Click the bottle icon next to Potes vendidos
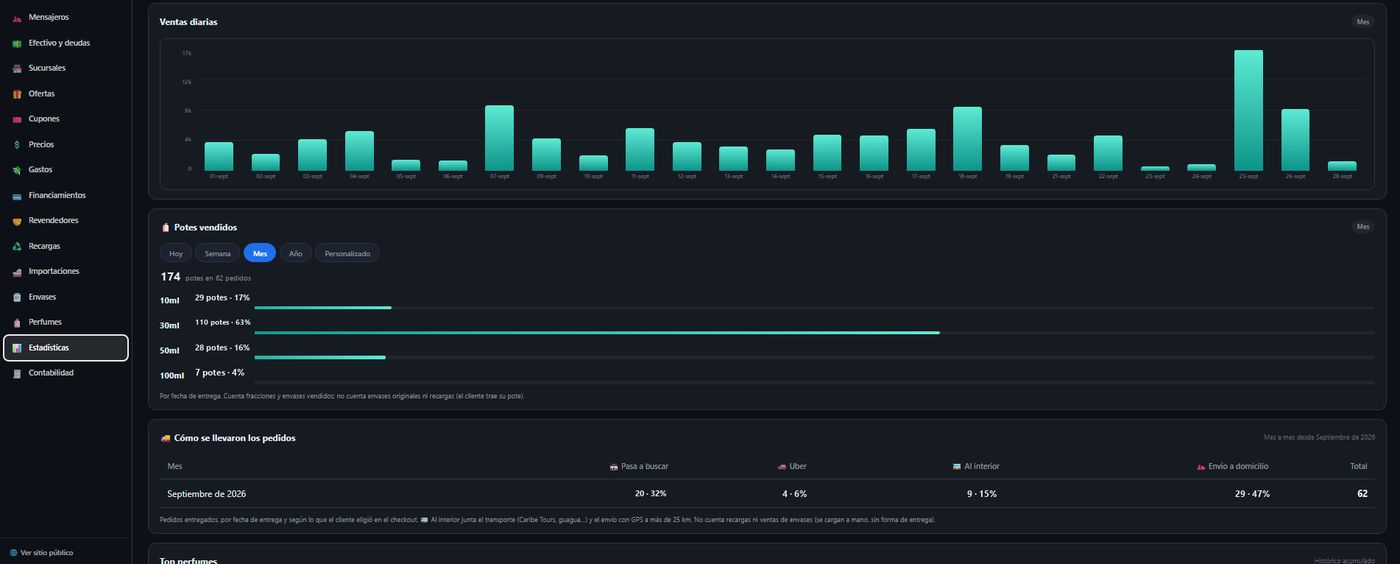The height and width of the screenshot is (564, 1400). (x=165, y=228)
